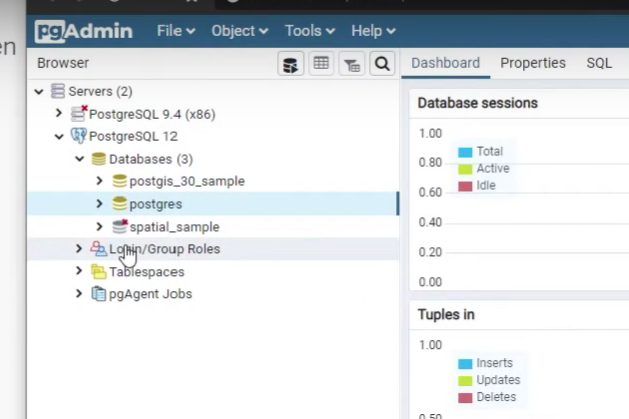This screenshot has width=629, height=419.
Task: Click the Tuples in chart title
Action: (446, 315)
